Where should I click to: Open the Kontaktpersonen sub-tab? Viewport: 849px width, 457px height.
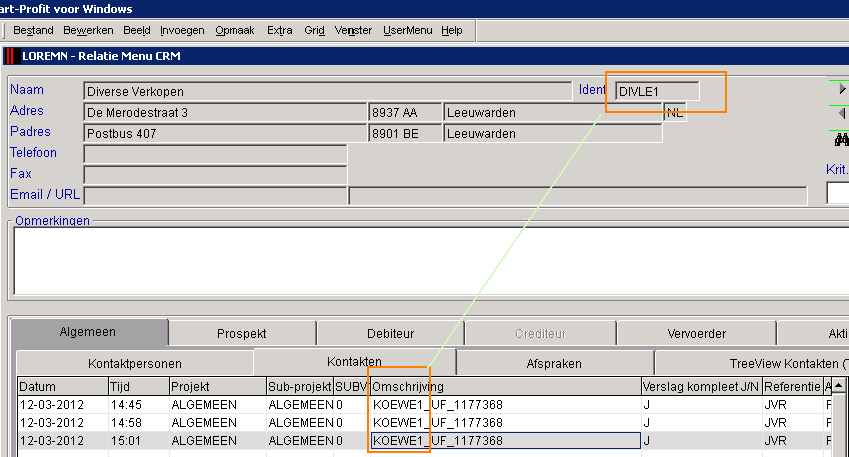coord(135,363)
